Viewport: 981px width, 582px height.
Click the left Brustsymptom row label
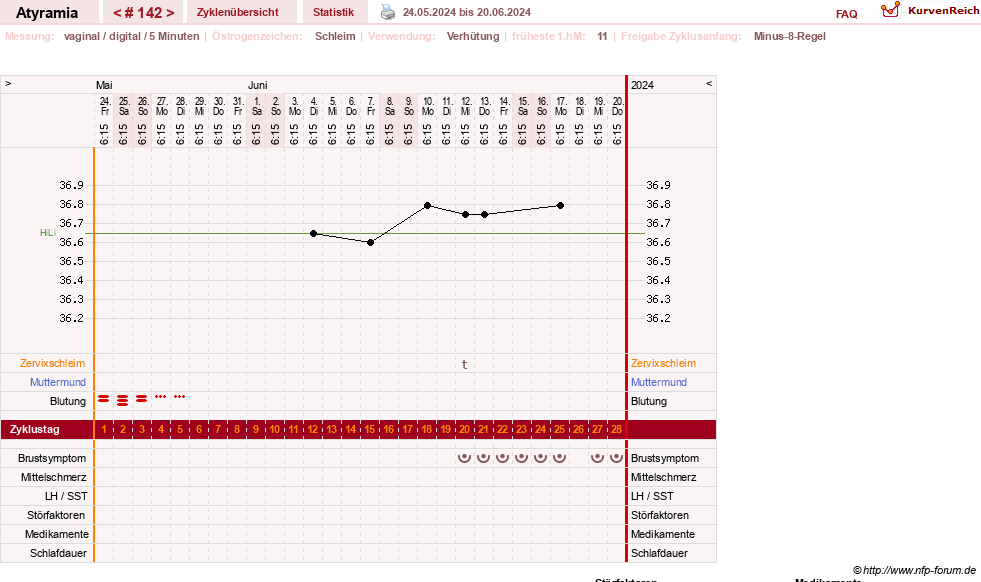tap(52, 458)
